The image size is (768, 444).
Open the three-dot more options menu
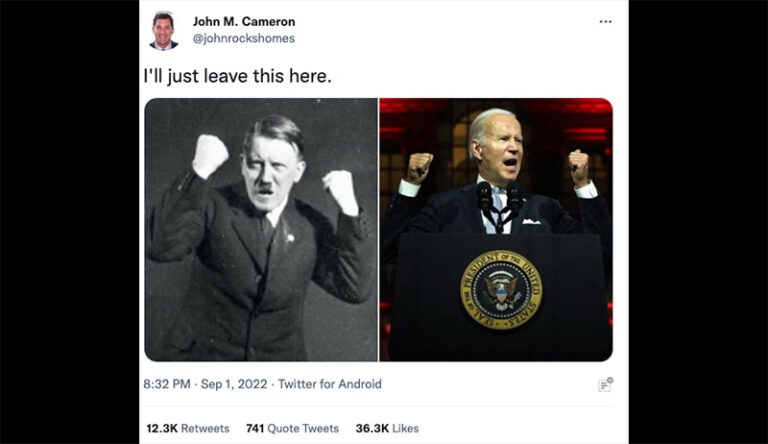click(x=605, y=22)
